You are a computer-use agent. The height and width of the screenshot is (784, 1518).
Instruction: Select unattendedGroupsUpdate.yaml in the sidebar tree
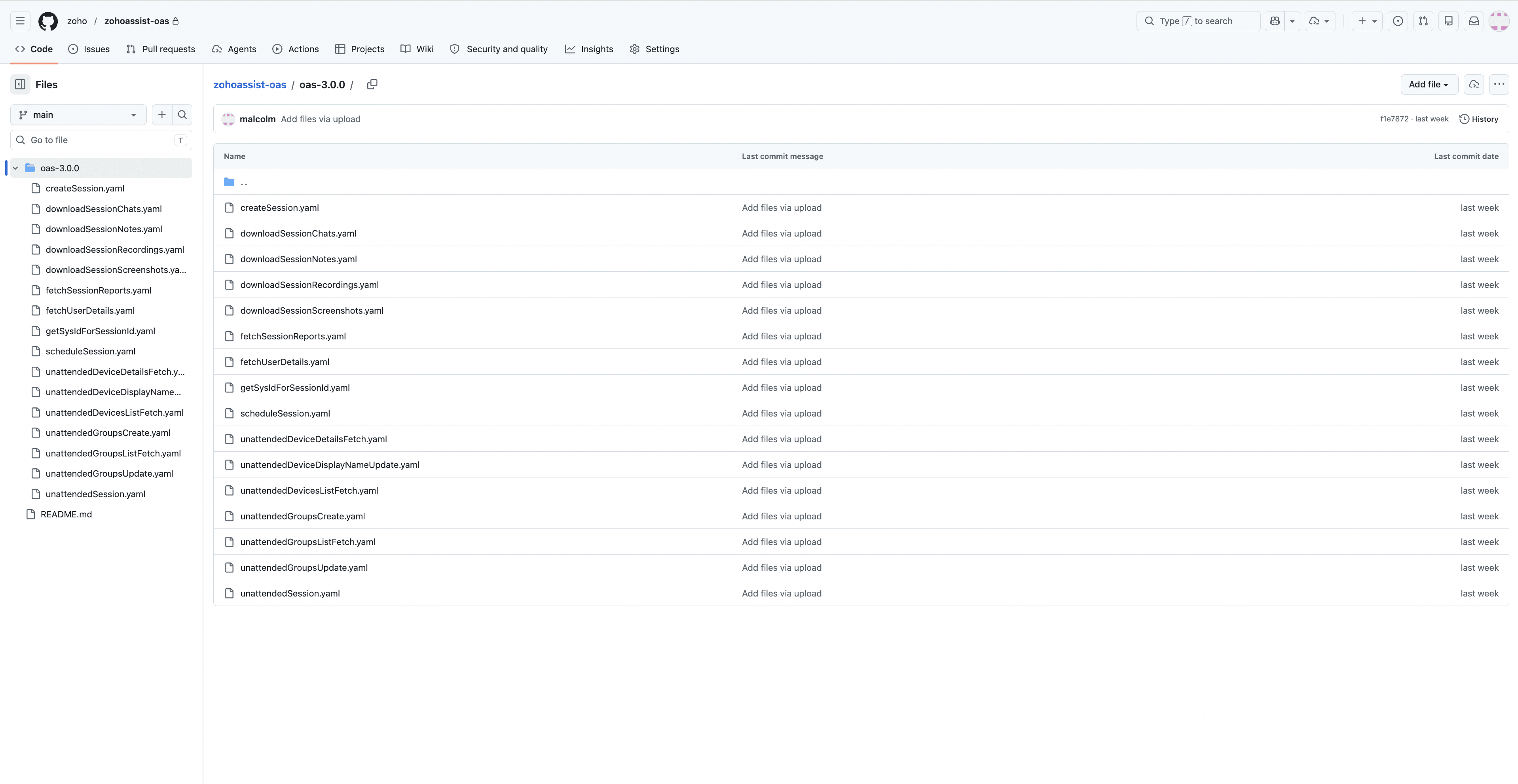pos(109,473)
